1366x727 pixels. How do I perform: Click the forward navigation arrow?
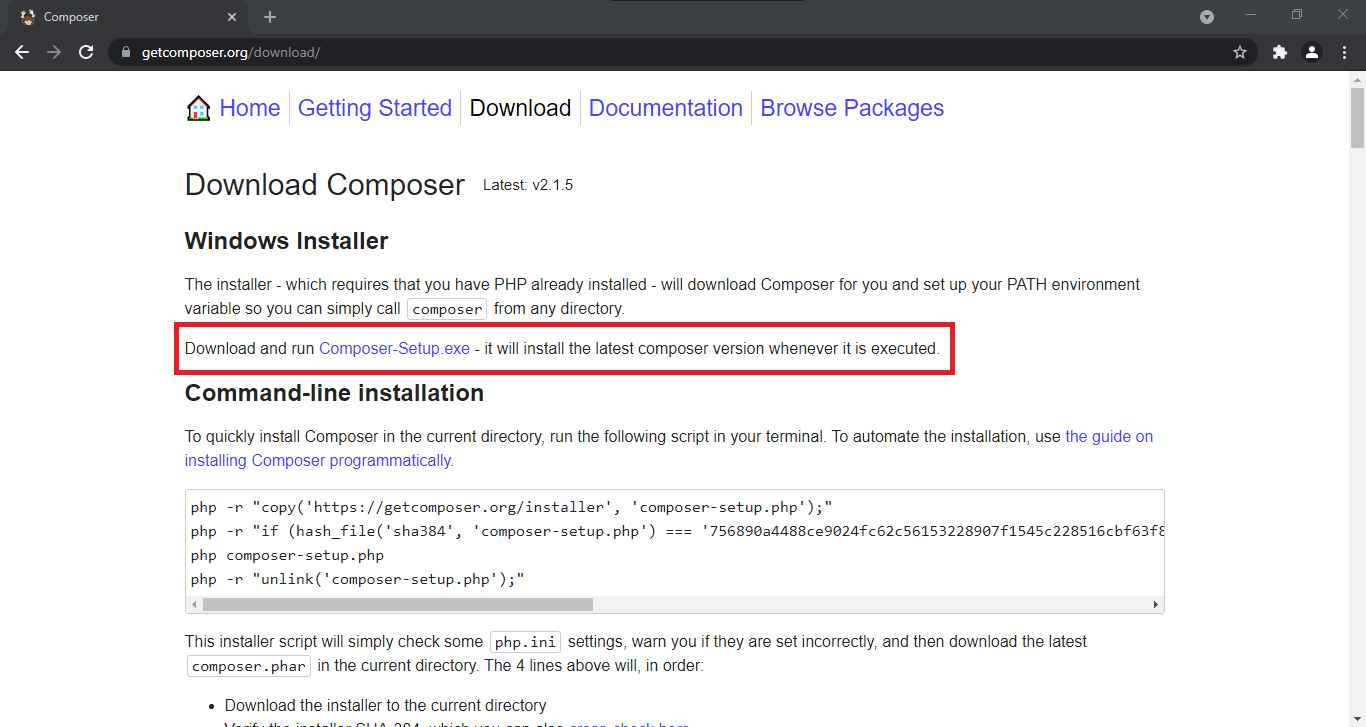point(54,52)
